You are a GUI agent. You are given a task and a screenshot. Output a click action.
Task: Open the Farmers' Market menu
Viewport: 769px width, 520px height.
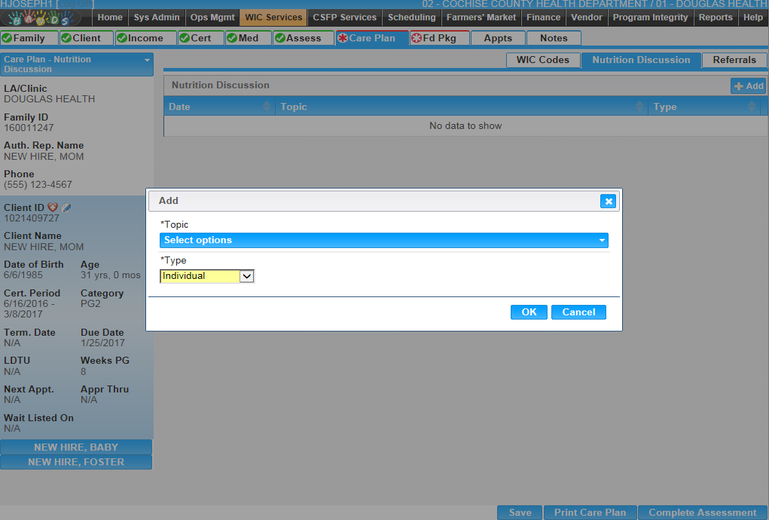[x=482, y=17]
